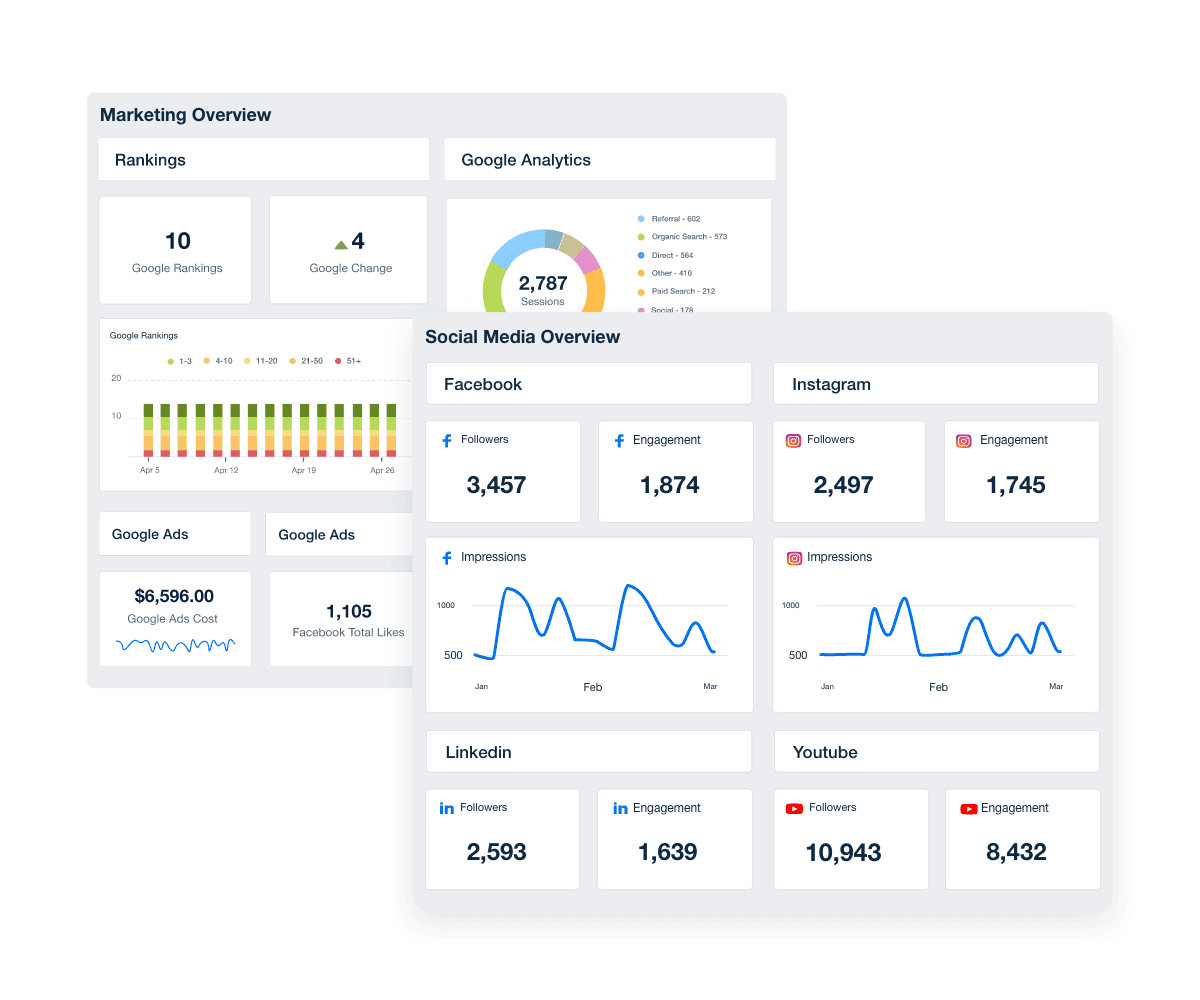The height and width of the screenshot is (1000, 1200).
Task: Click the Google Ads Cost card
Action: pos(175,618)
